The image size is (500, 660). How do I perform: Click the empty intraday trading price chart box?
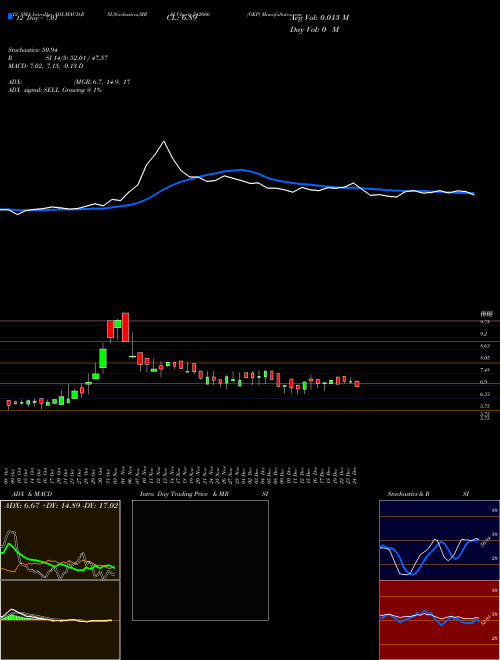click(x=200, y=560)
